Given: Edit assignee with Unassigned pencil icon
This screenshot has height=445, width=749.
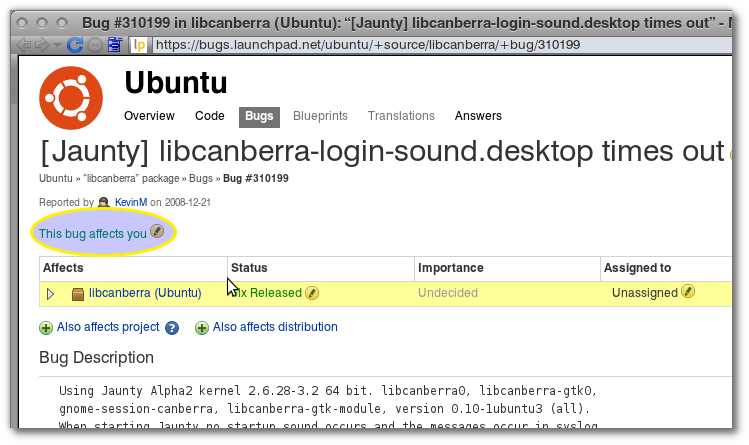Looking at the screenshot, I should click(x=688, y=291).
